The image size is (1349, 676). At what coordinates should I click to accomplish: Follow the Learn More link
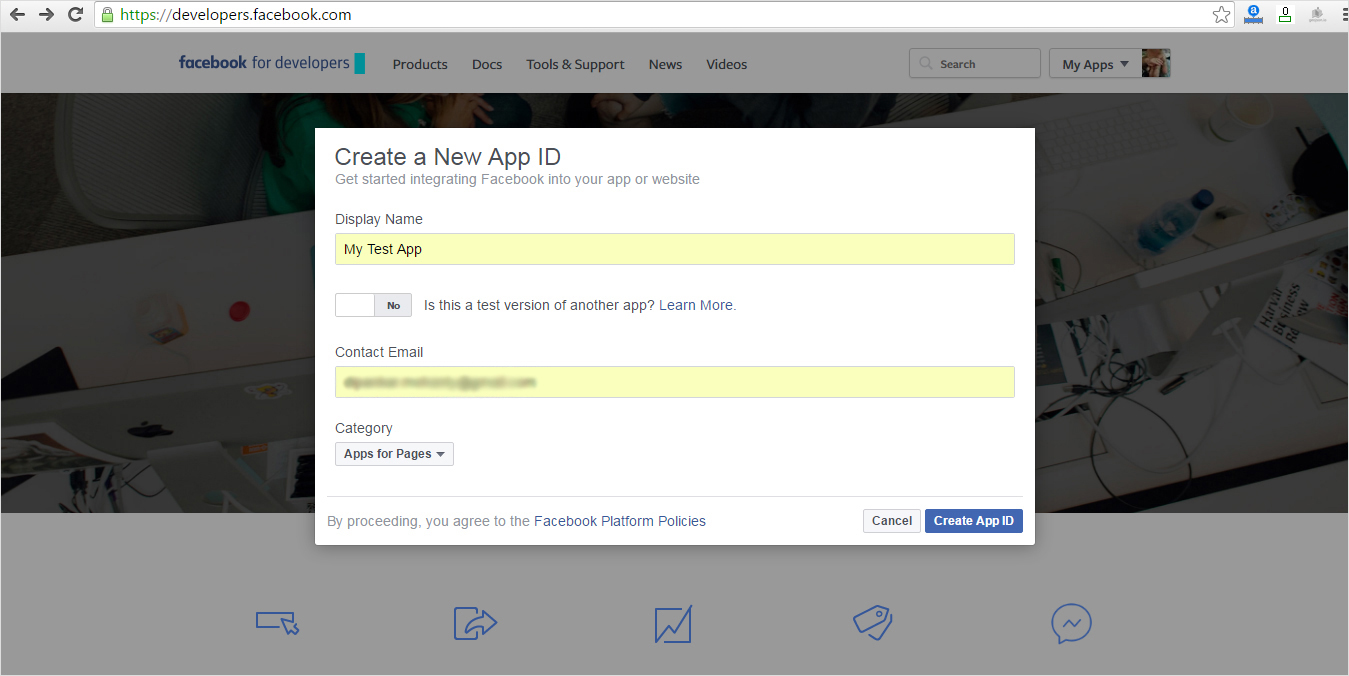pyautogui.click(x=696, y=305)
